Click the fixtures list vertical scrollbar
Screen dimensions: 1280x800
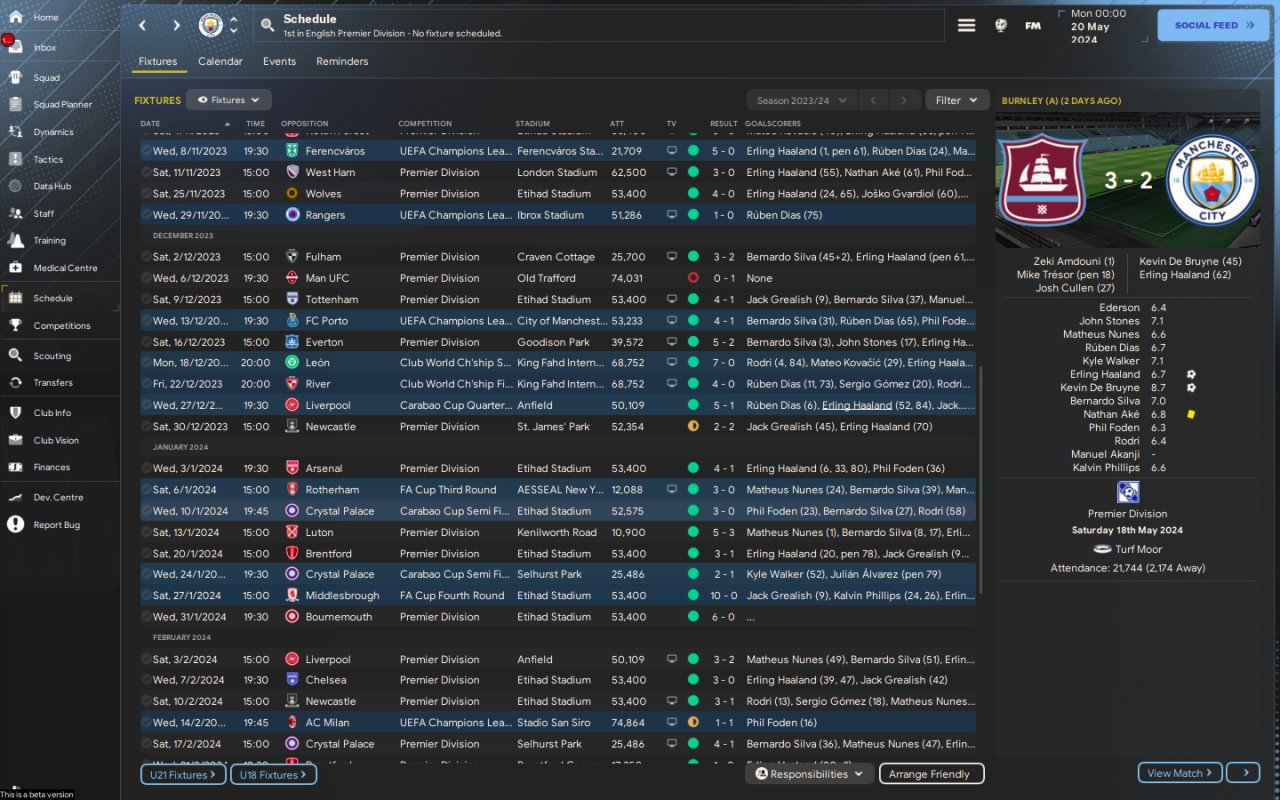(x=981, y=480)
